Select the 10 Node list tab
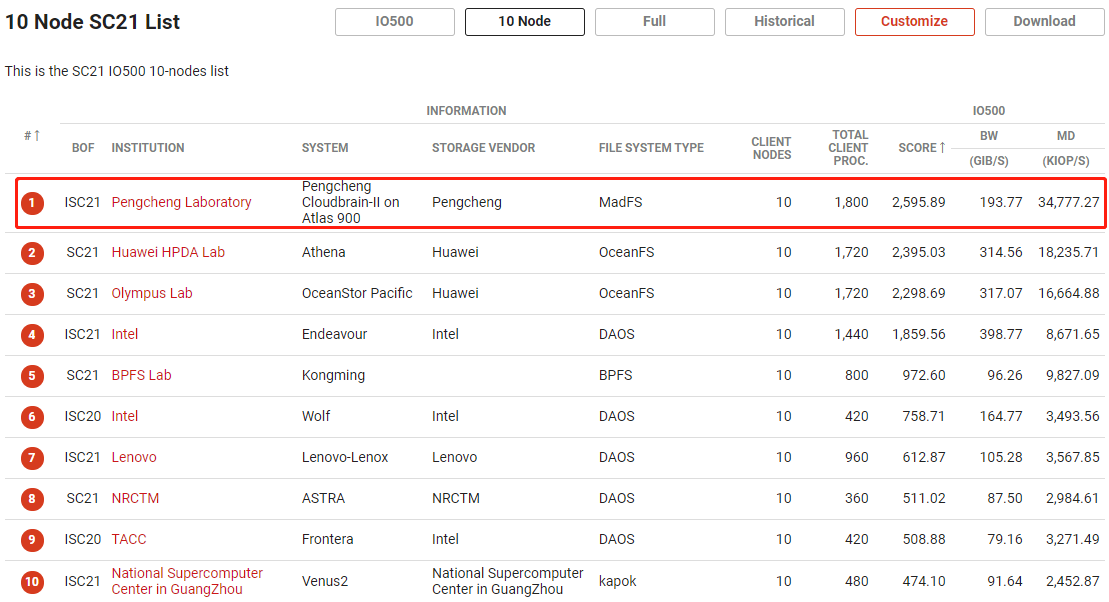 tap(524, 21)
